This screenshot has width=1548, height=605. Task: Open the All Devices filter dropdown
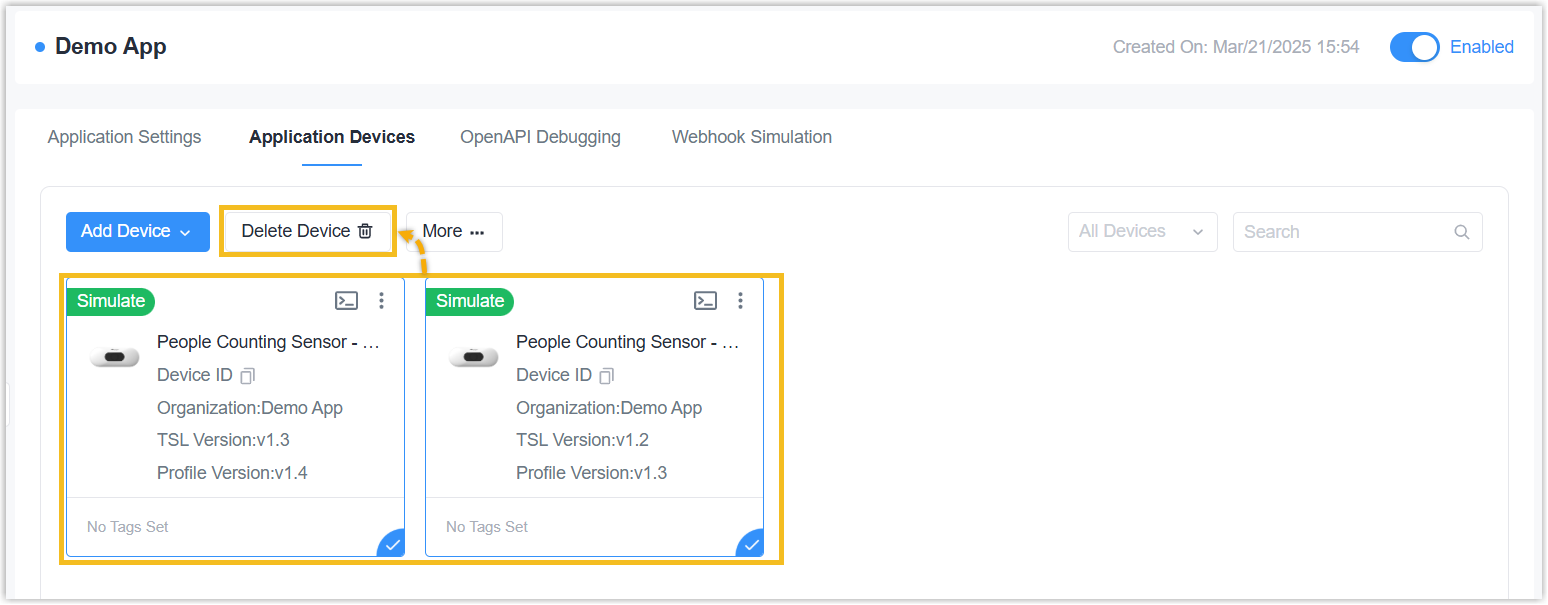(x=1142, y=232)
